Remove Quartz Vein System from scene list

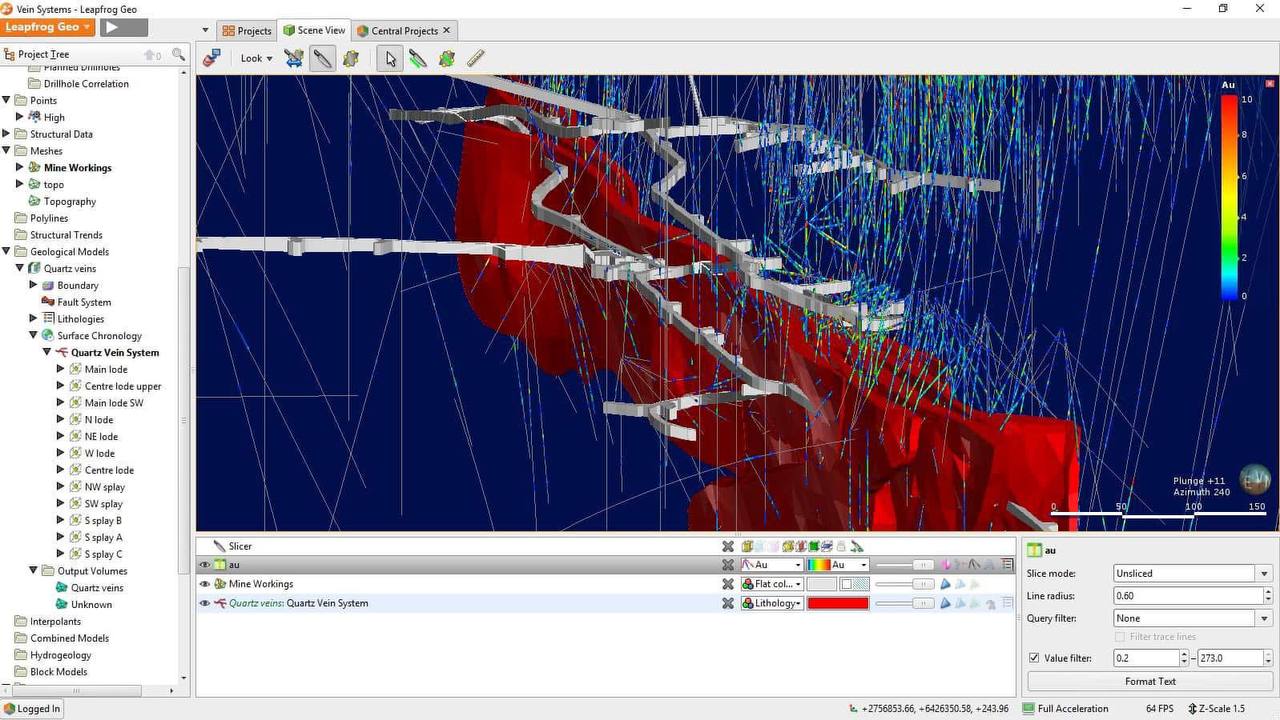click(728, 603)
